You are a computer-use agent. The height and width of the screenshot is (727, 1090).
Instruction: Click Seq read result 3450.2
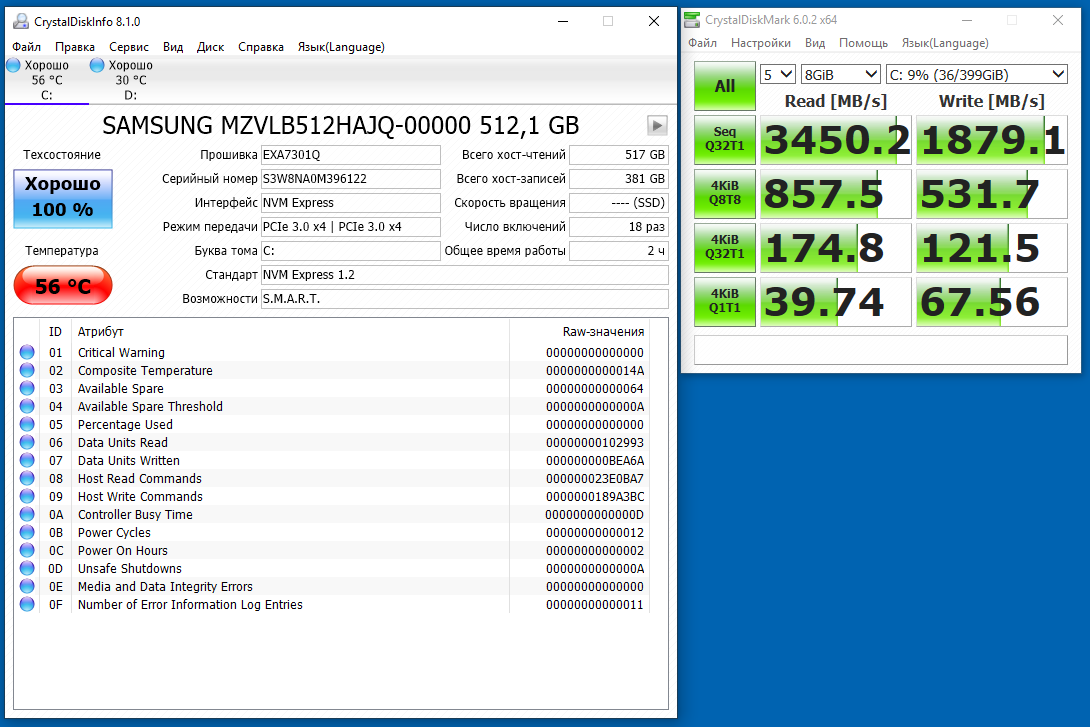(836, 140)
